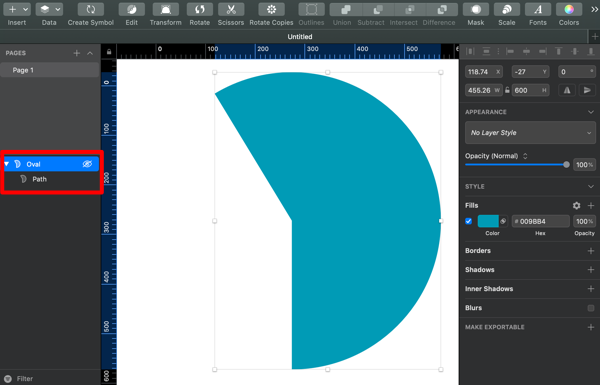
Task: Flip the layer vertically
Action: pos(587,90)
